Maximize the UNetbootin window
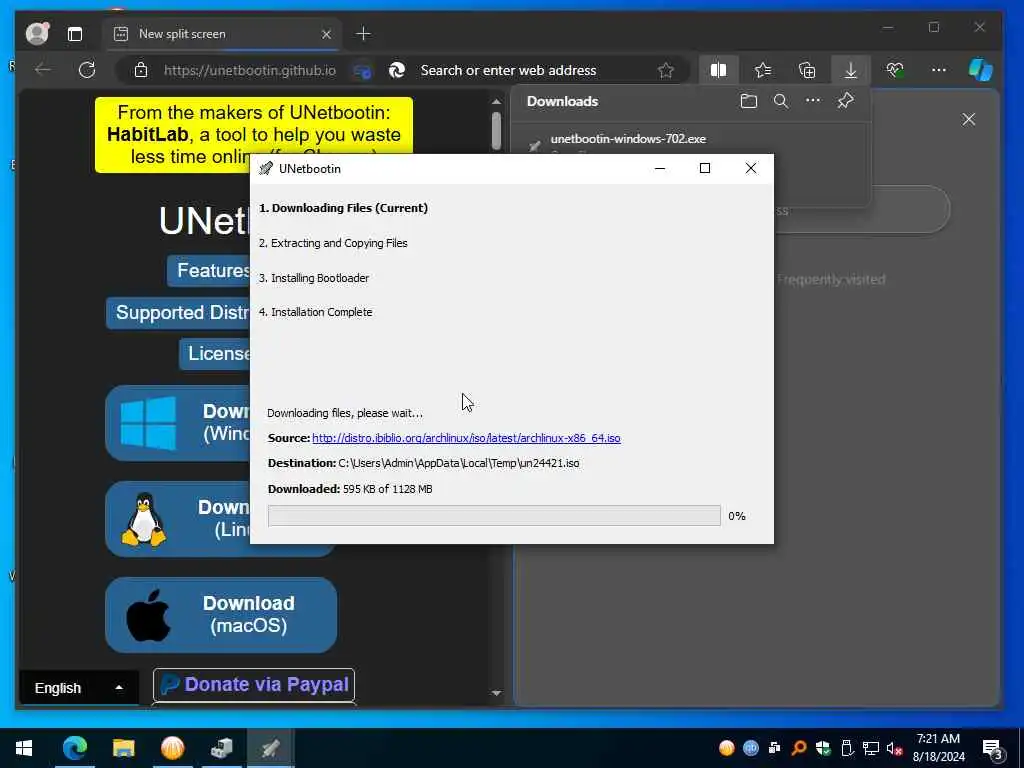The width and height of the screenshot is (1024, 768). 705,168
